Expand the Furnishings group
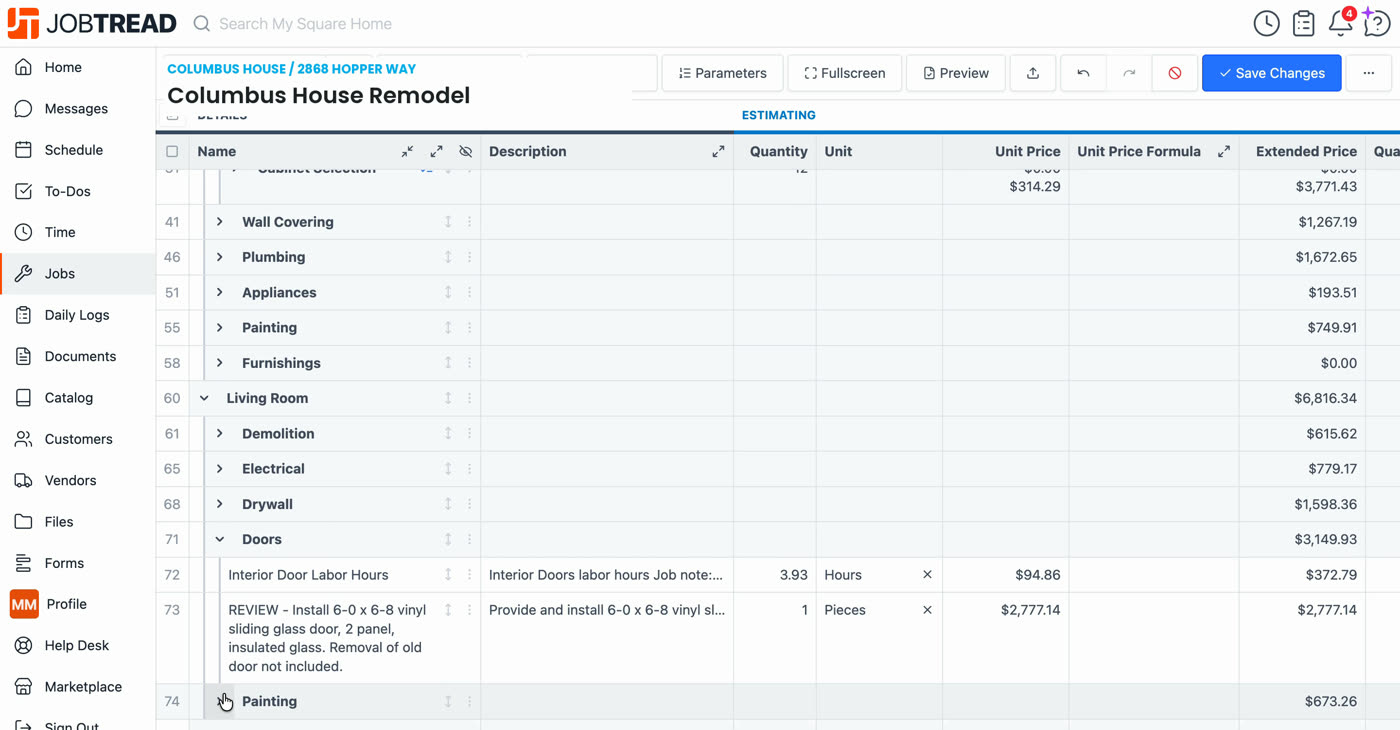 point(220,363)
